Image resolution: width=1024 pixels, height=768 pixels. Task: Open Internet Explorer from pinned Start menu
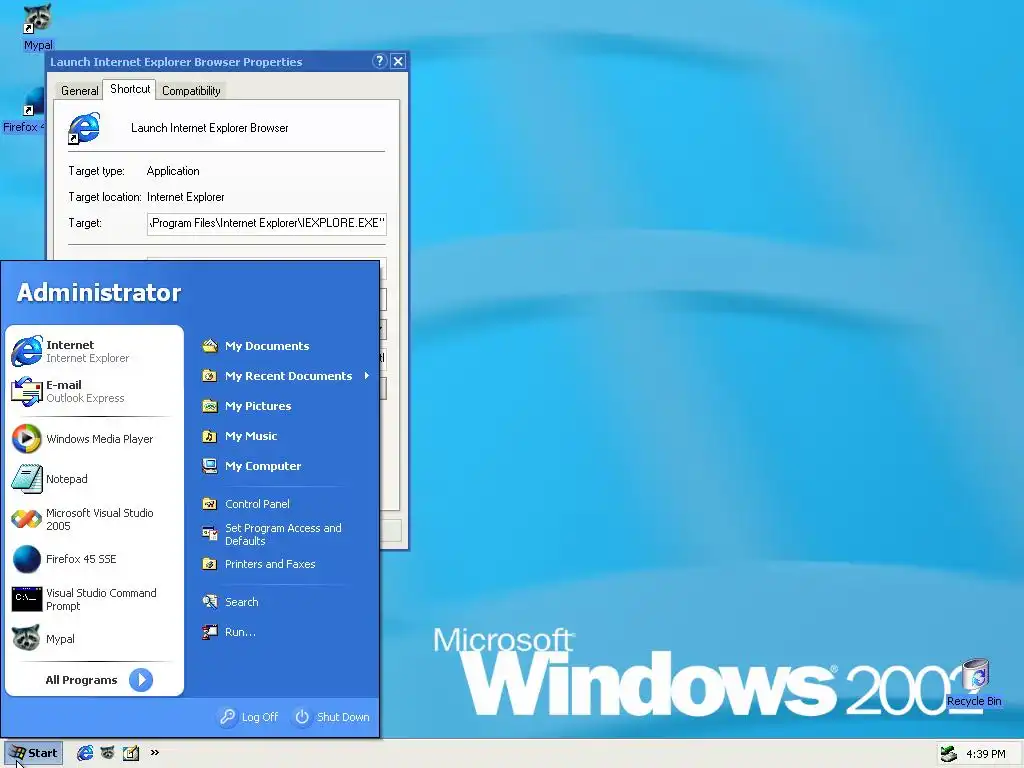[94, 351]
